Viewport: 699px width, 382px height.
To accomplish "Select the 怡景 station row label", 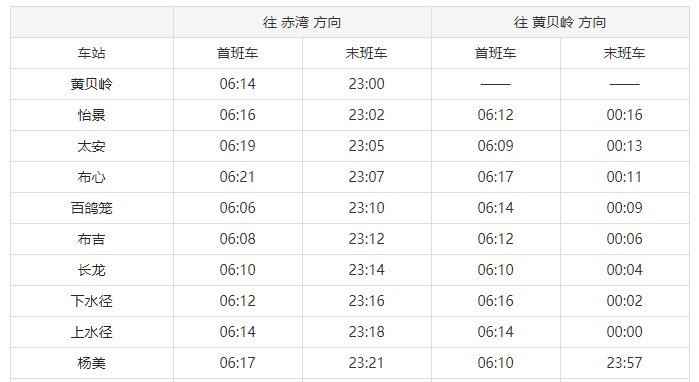I will click(x=92, y=115).
